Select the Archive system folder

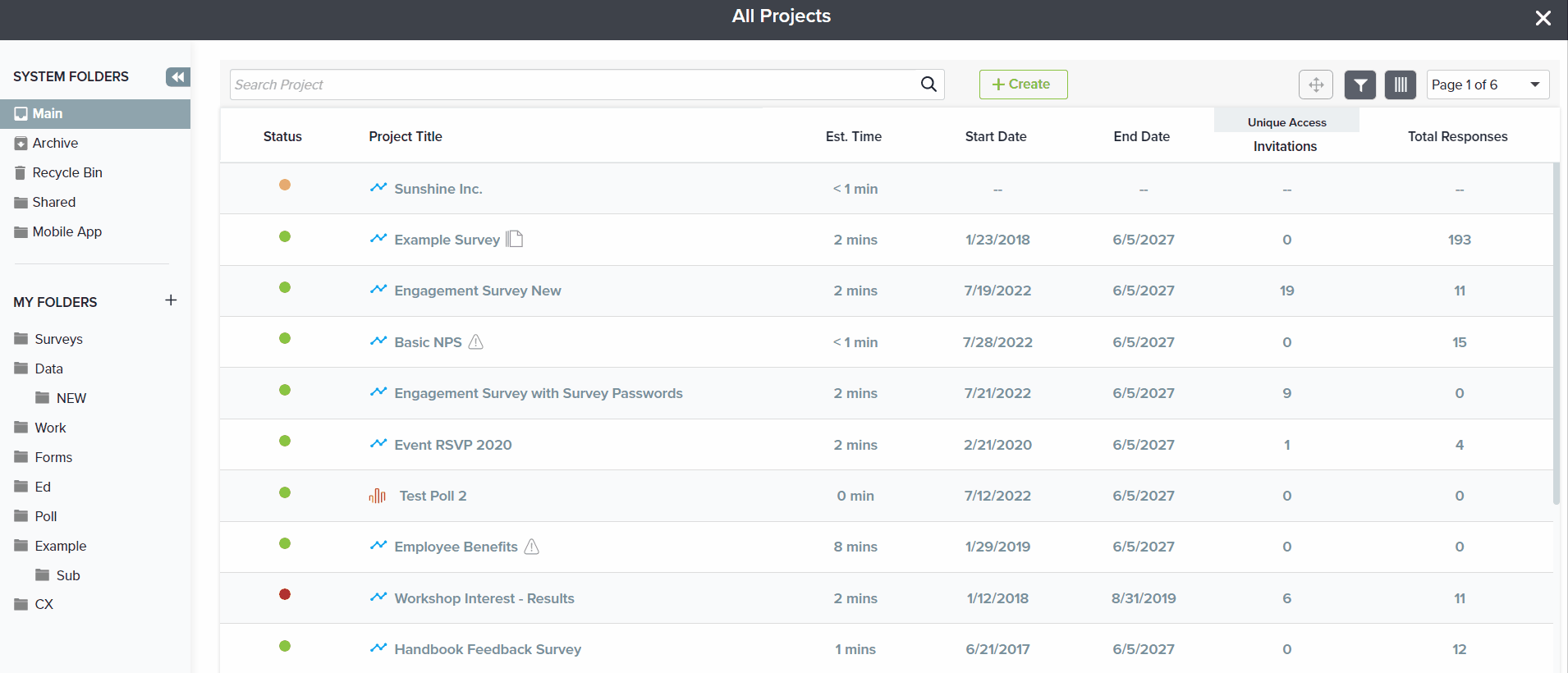pyautogui.click(x=55, y=143)
